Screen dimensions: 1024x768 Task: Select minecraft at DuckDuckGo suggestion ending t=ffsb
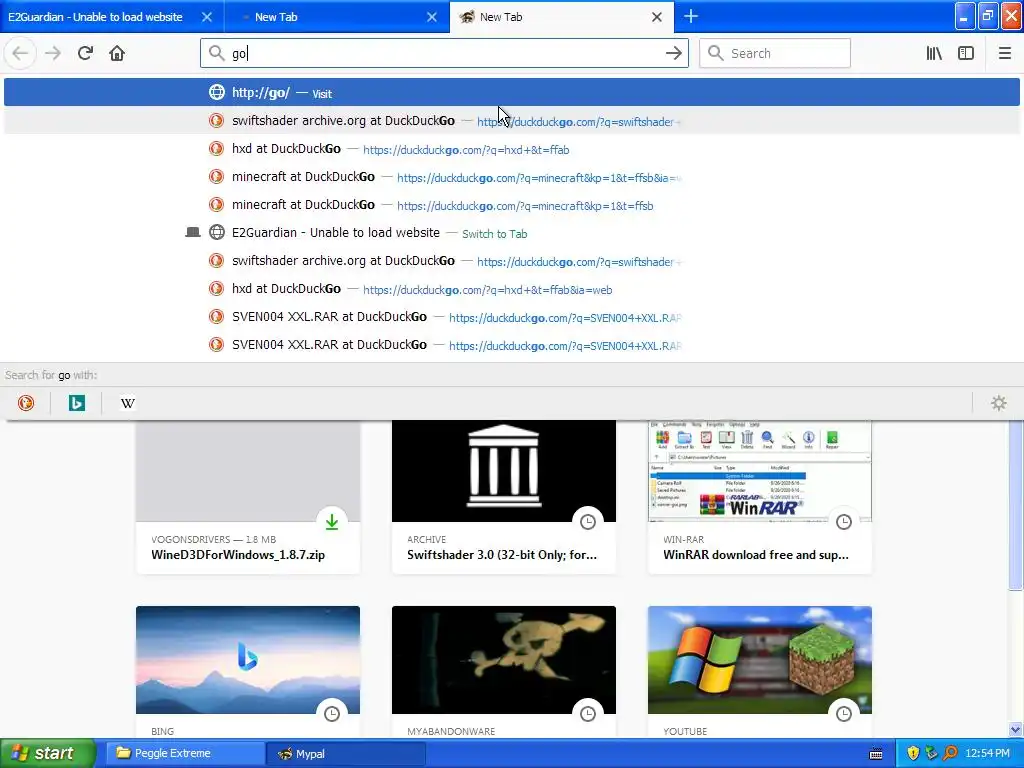[511, 205]
